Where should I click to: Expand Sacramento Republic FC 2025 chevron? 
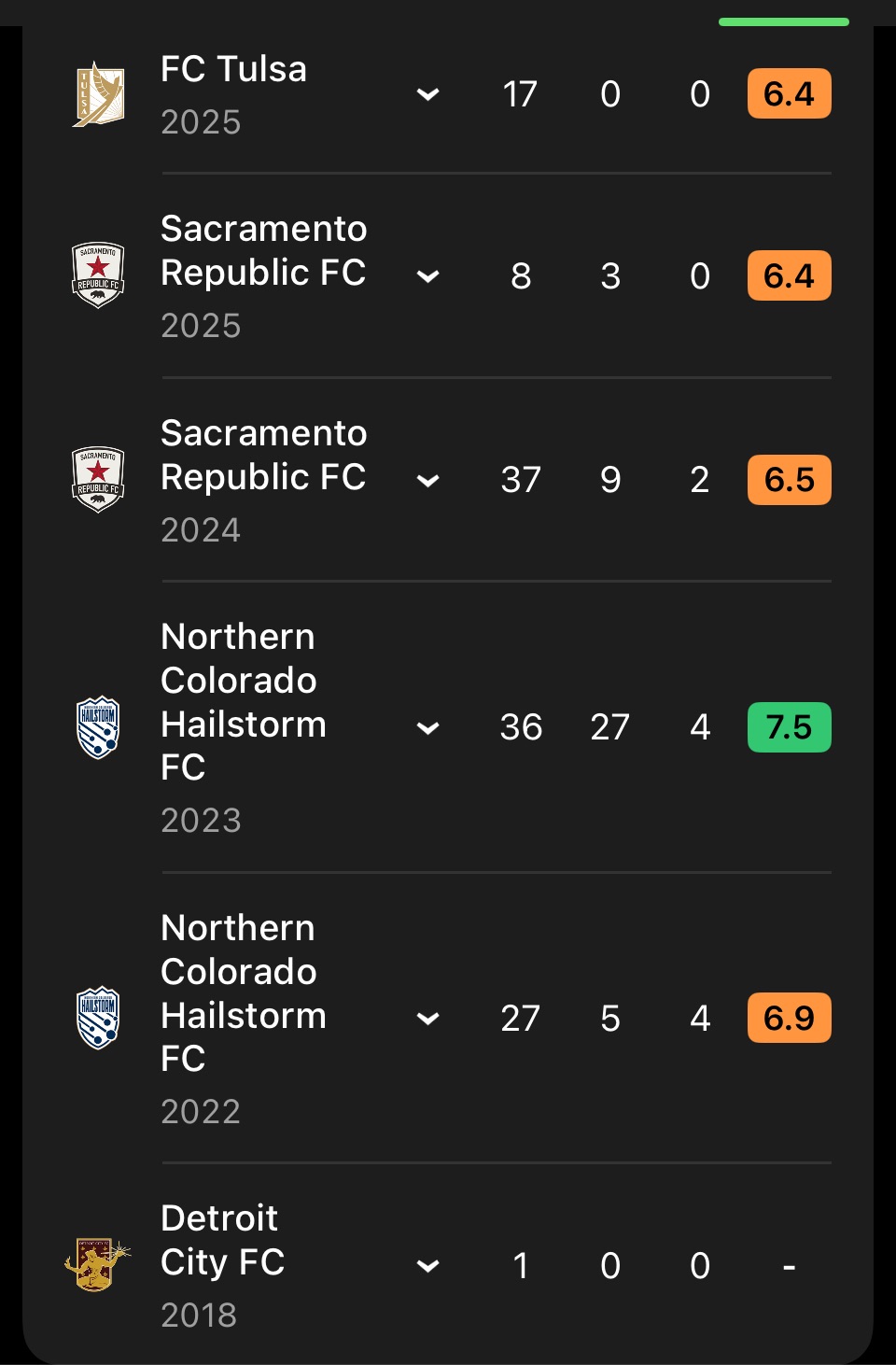427,276
